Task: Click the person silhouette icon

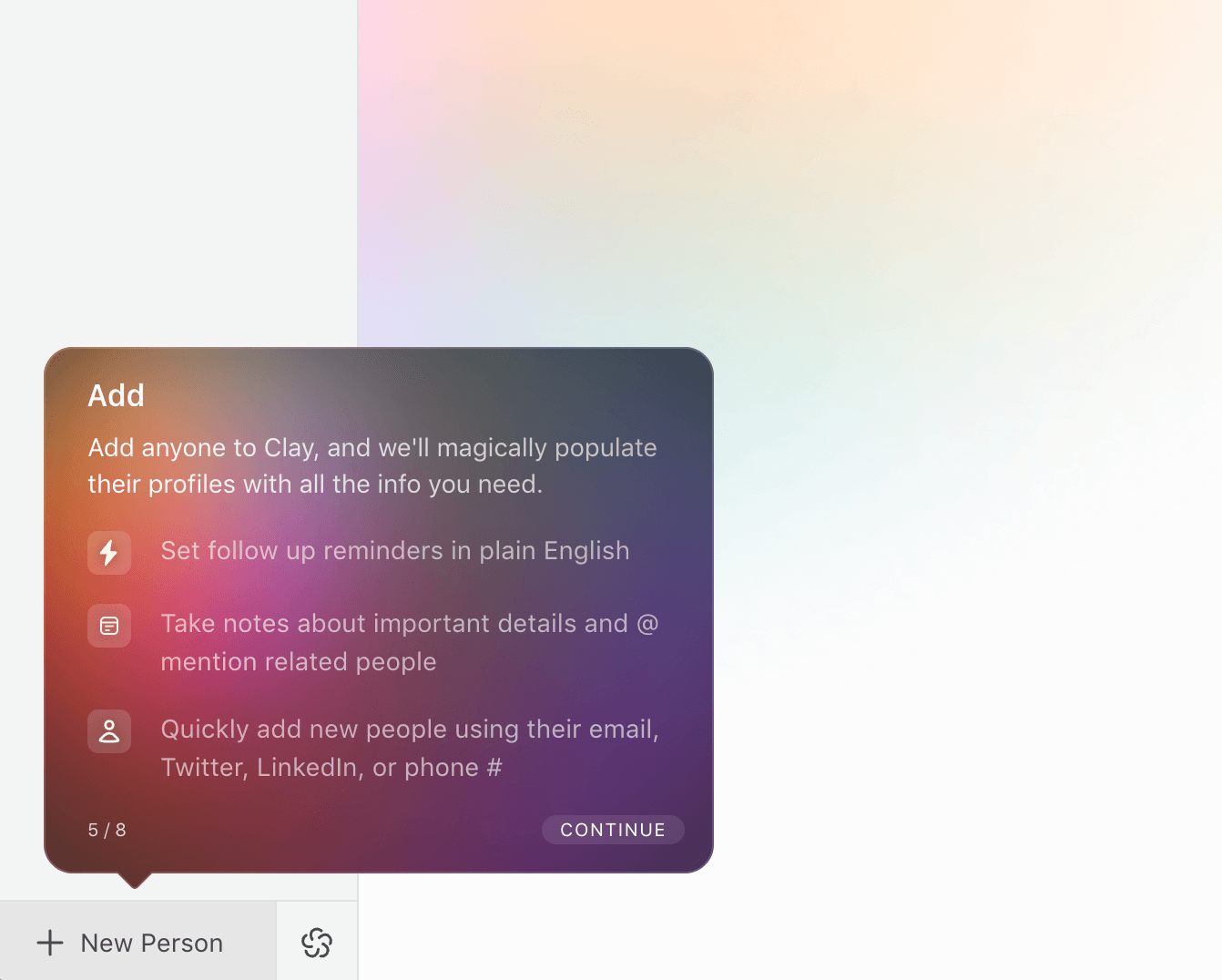Action: coord(109,731)
